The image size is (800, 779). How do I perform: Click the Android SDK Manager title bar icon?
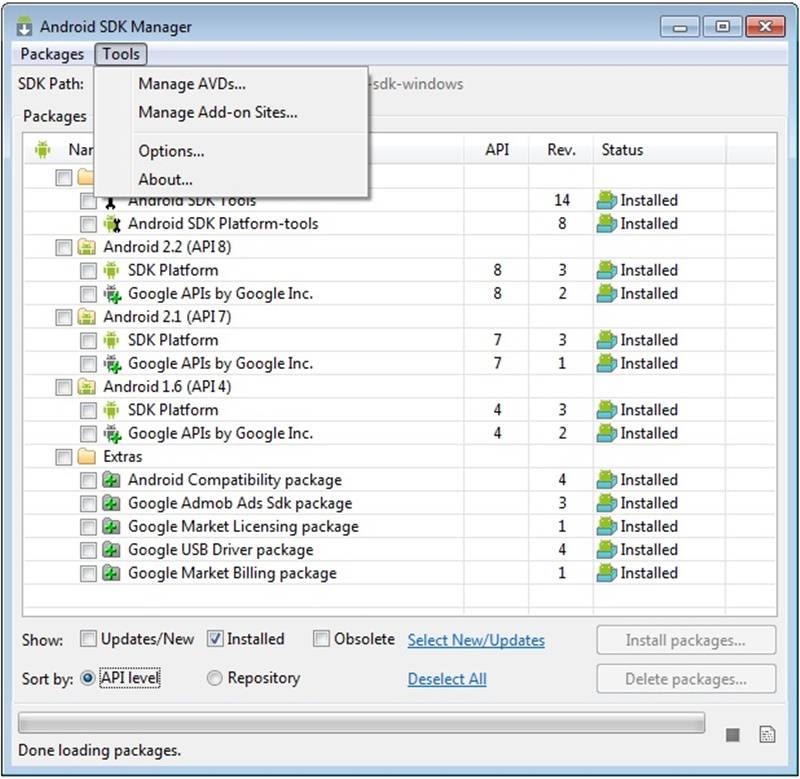(24, 27)
